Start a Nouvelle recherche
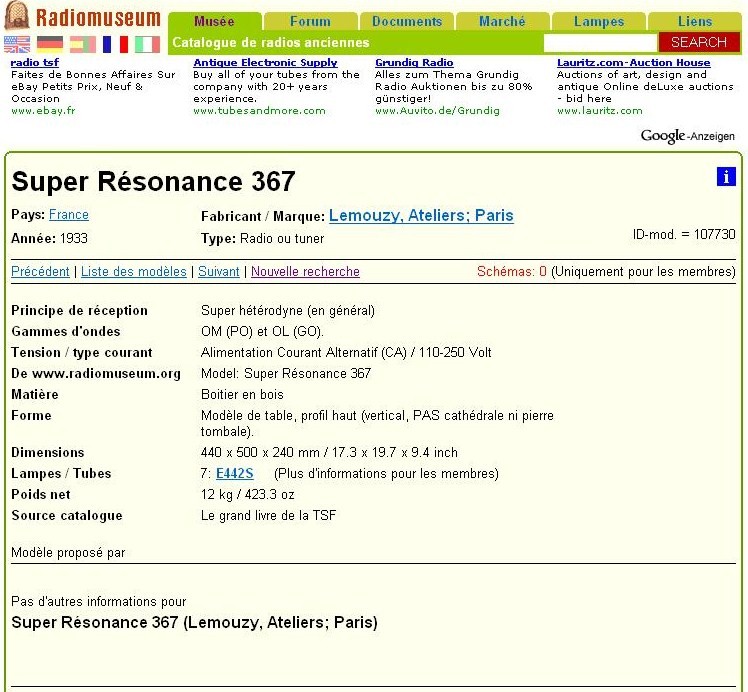 (x=305, y=271)
